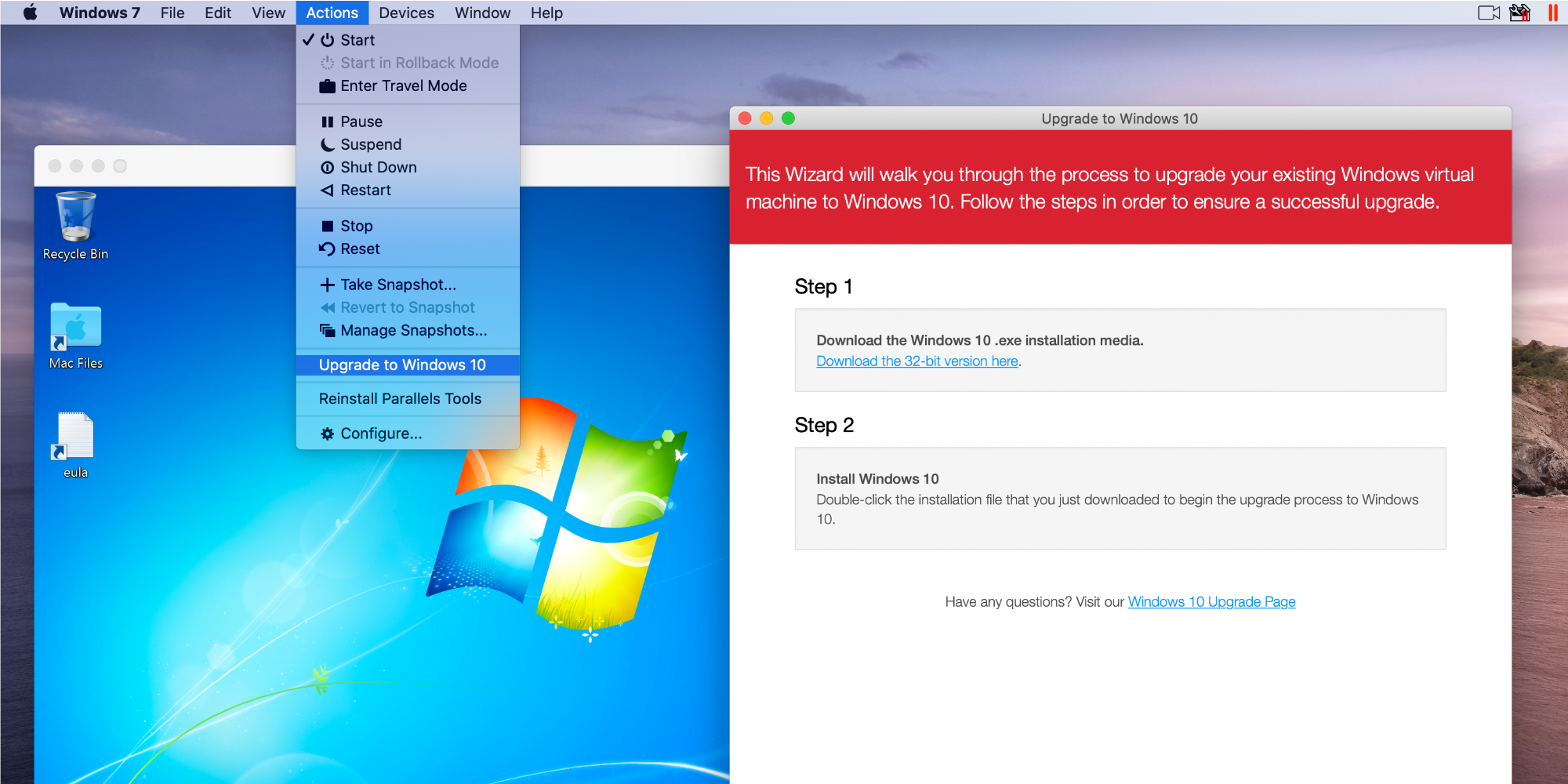The height and width of the screenshot is (784, 1568).
Task: Click the Parallels Tools toolbox status icon
Action: coord(1519,12)
